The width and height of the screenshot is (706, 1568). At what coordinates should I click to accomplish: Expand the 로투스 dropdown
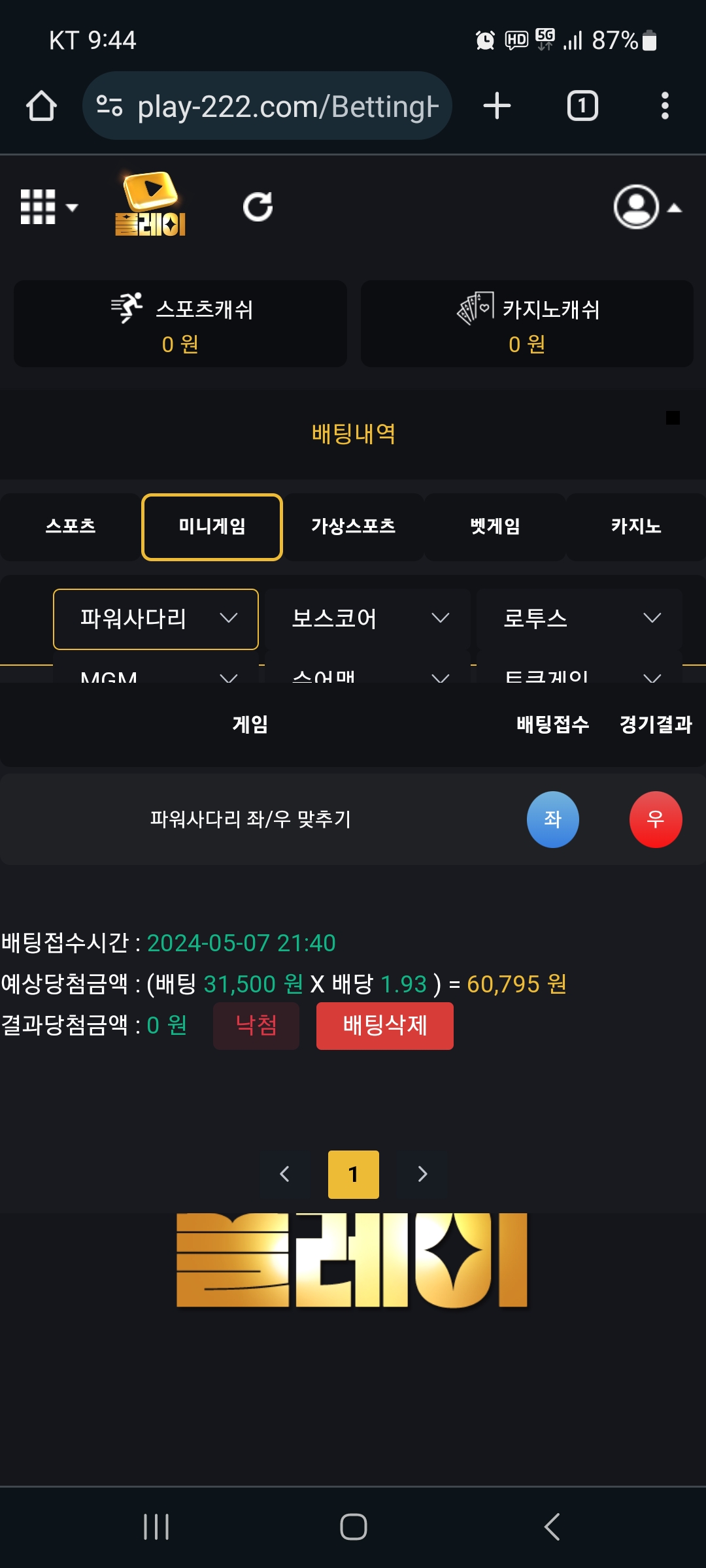point(579,619)
